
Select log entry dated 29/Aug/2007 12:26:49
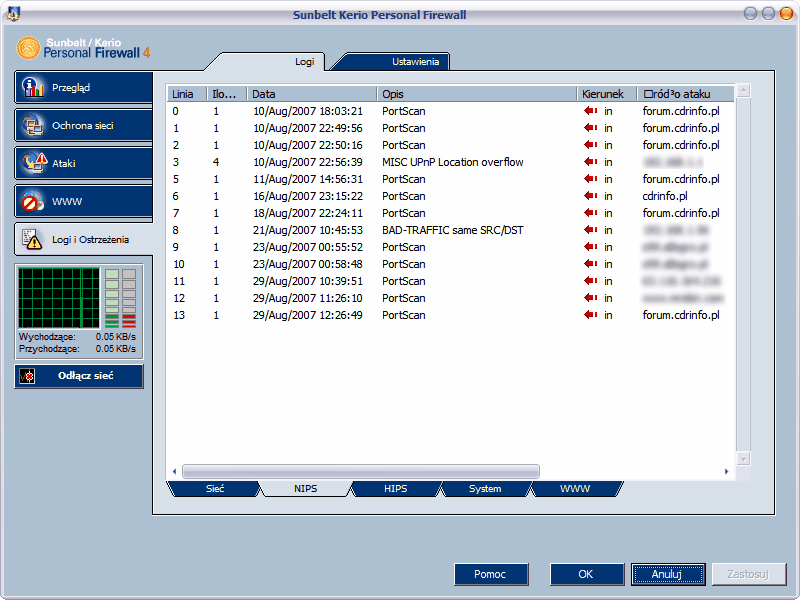[451, 315]
